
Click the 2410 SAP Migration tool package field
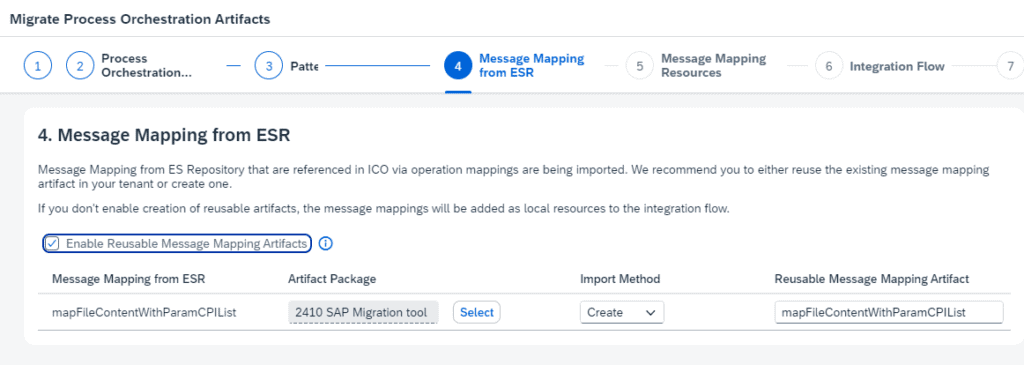[363, 313]
